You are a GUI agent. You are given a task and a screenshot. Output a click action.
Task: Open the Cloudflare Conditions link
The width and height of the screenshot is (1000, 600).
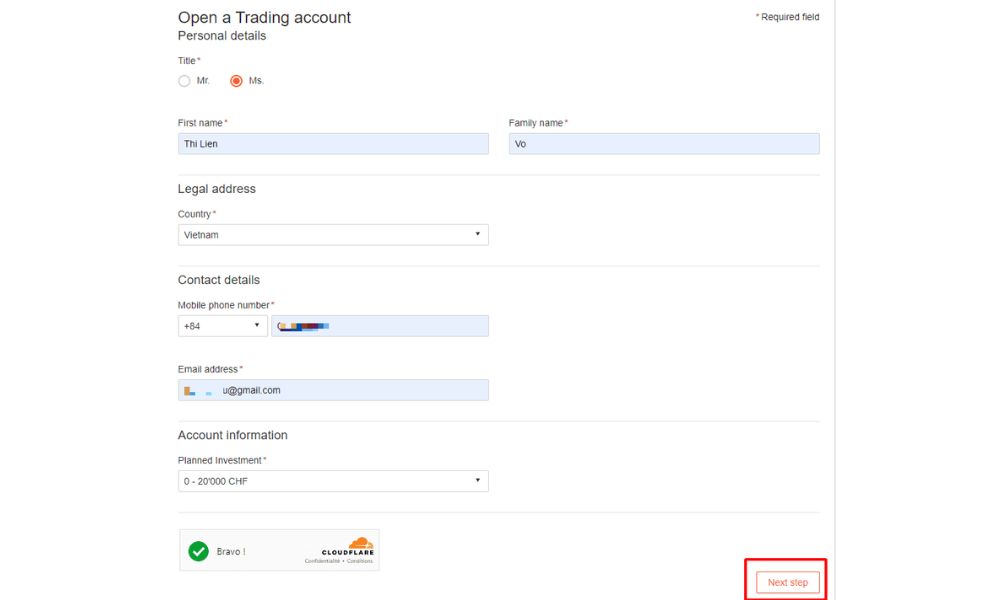tap(360, 561)
